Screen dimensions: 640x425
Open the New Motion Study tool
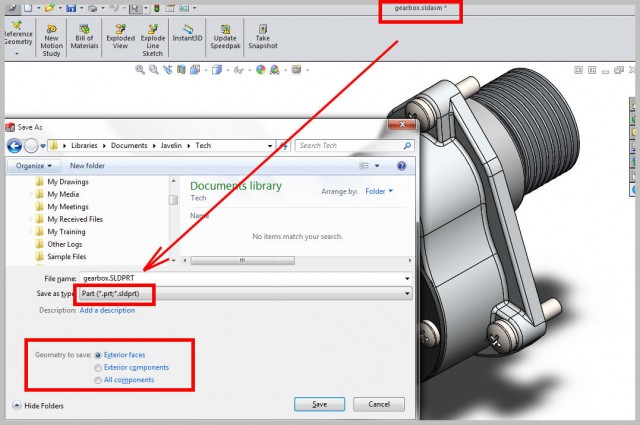(51, 40)
